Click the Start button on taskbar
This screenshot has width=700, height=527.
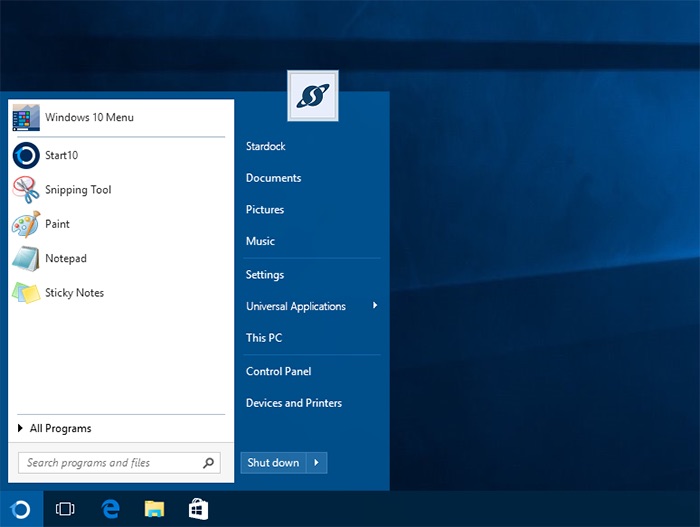tap(20, 509)
